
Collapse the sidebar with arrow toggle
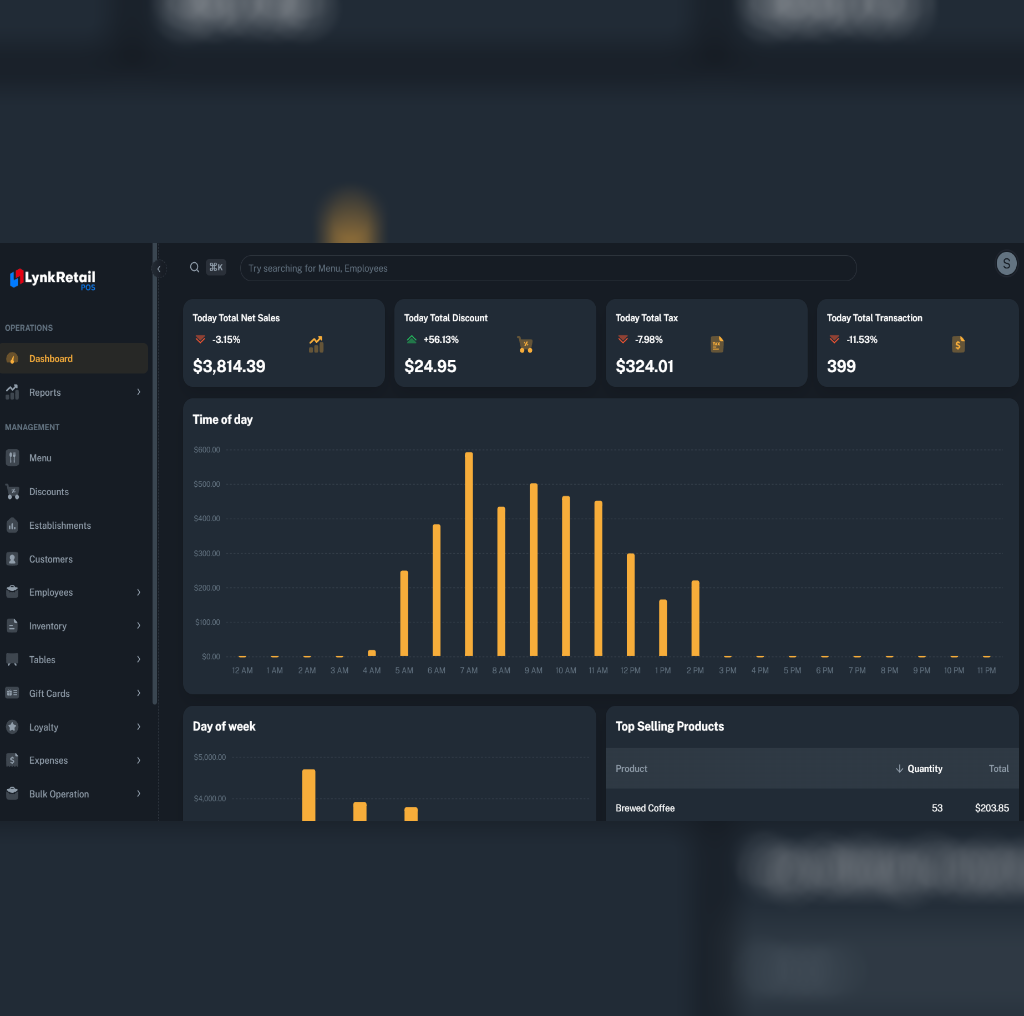coord(159,268)
